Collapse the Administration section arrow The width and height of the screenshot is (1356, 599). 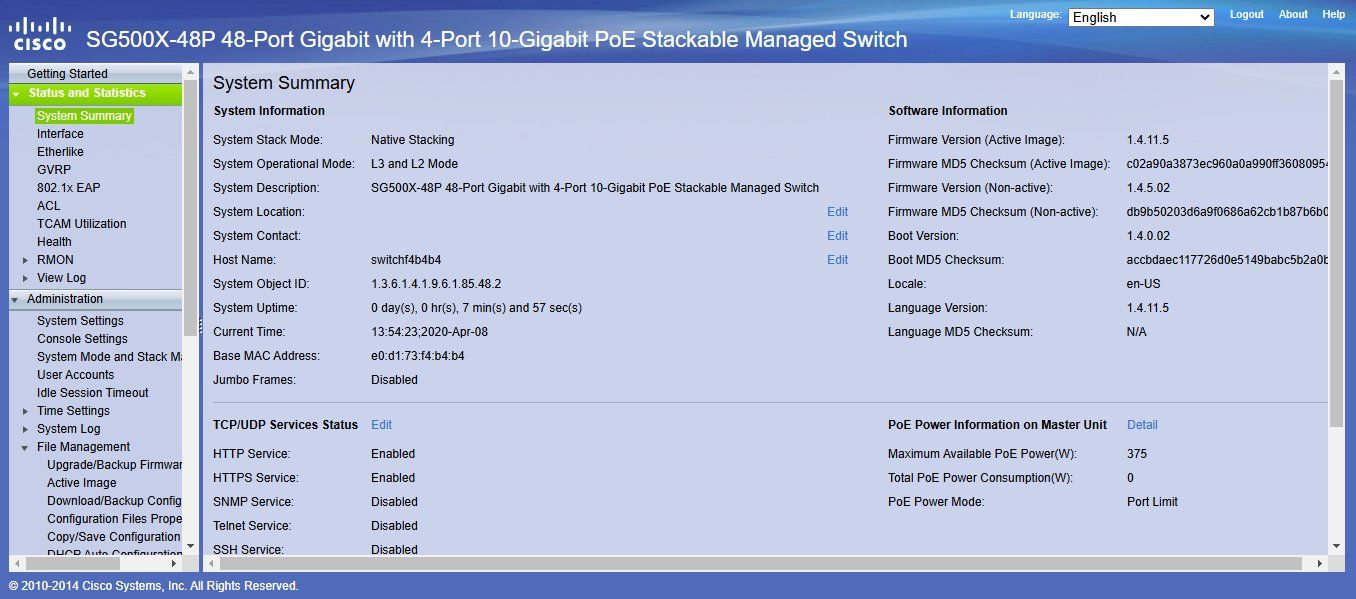click(x=16, y=299)
